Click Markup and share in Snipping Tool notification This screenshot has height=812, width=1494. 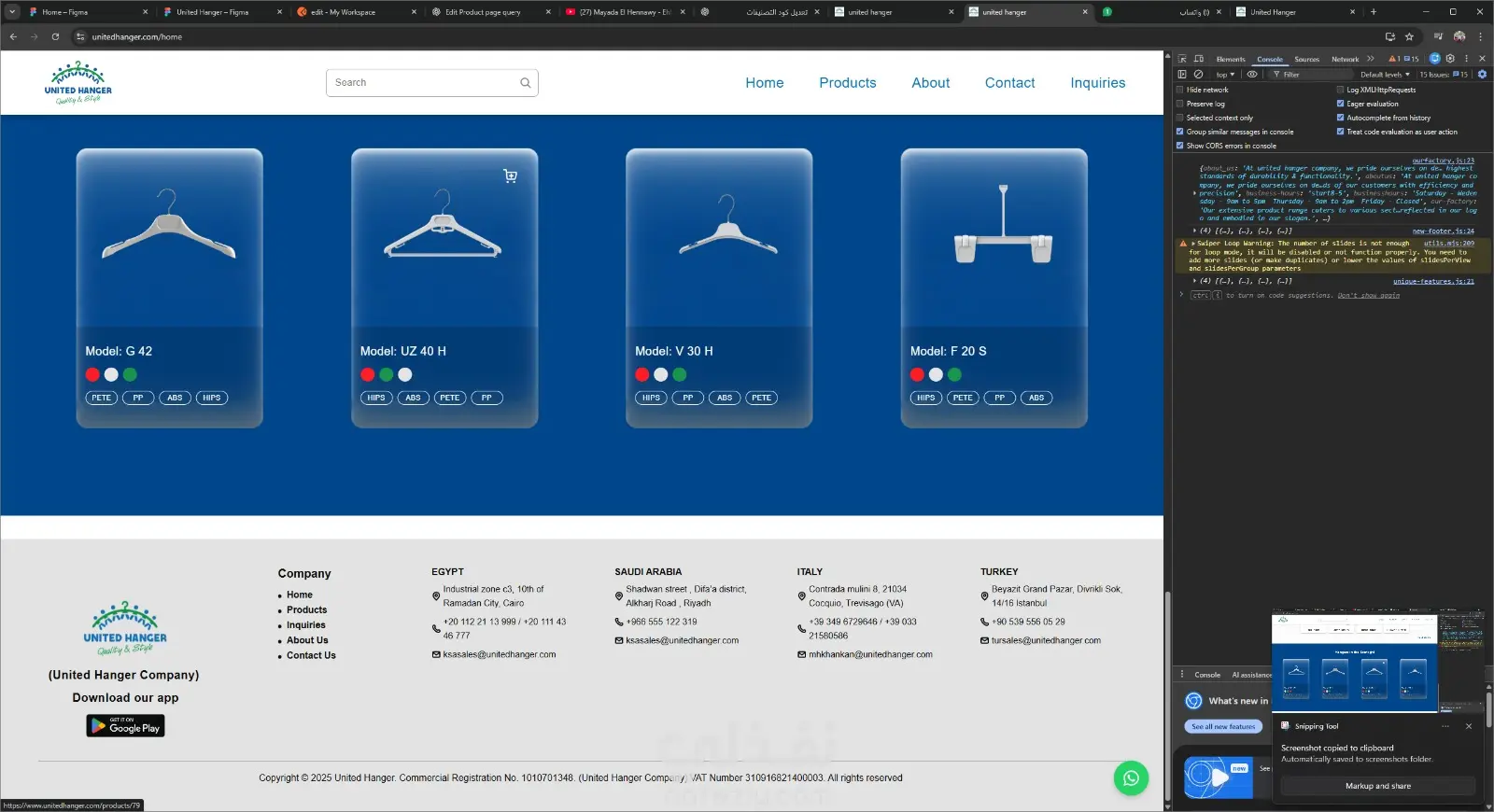pyautogui.click(x=1378, y=786)
